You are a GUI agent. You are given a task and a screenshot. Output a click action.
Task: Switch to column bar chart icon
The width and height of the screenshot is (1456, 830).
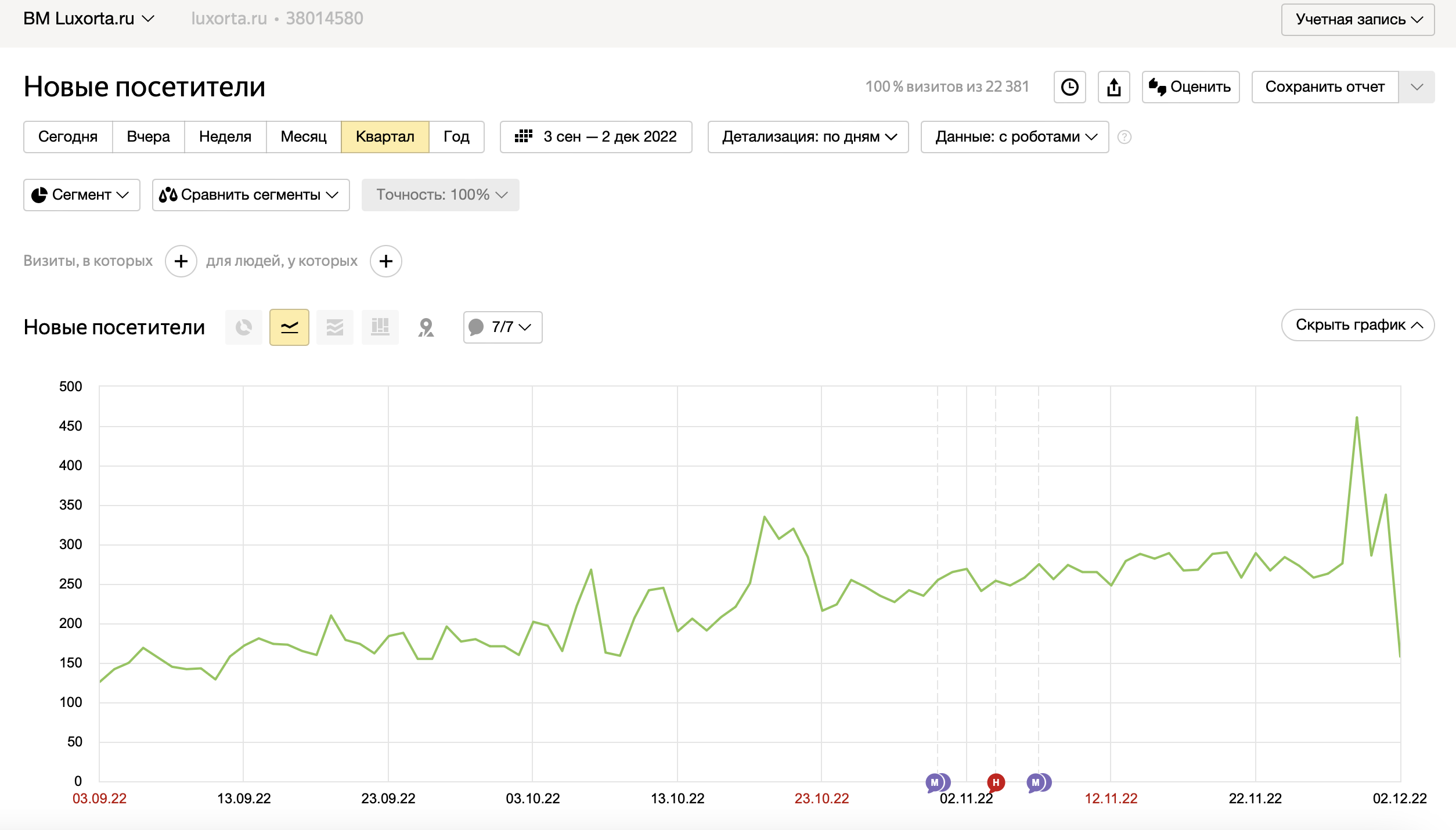point(380,327)
